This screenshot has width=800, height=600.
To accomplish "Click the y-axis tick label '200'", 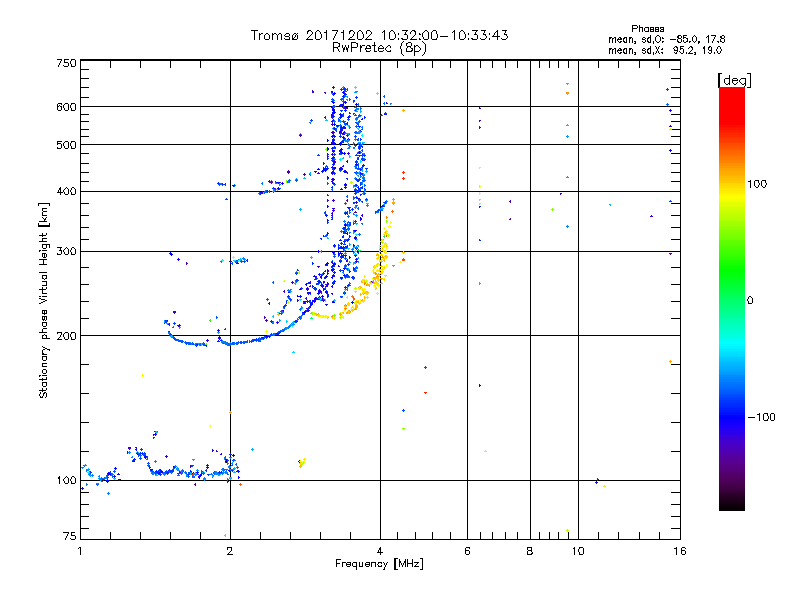I will 66,336.
